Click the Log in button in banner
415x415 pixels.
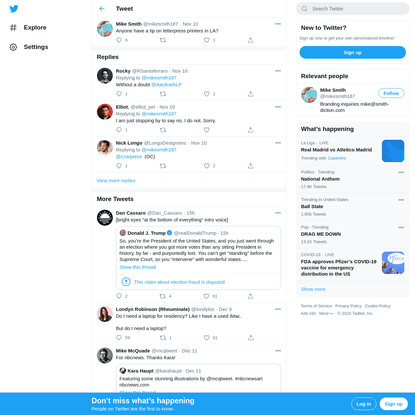pyautogui.click(x=364, y=404)
